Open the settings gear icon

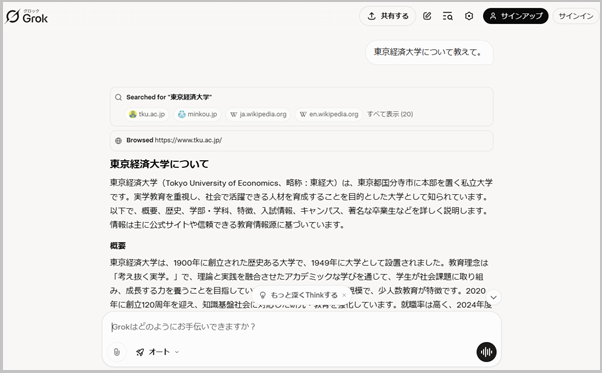[469, 16]
